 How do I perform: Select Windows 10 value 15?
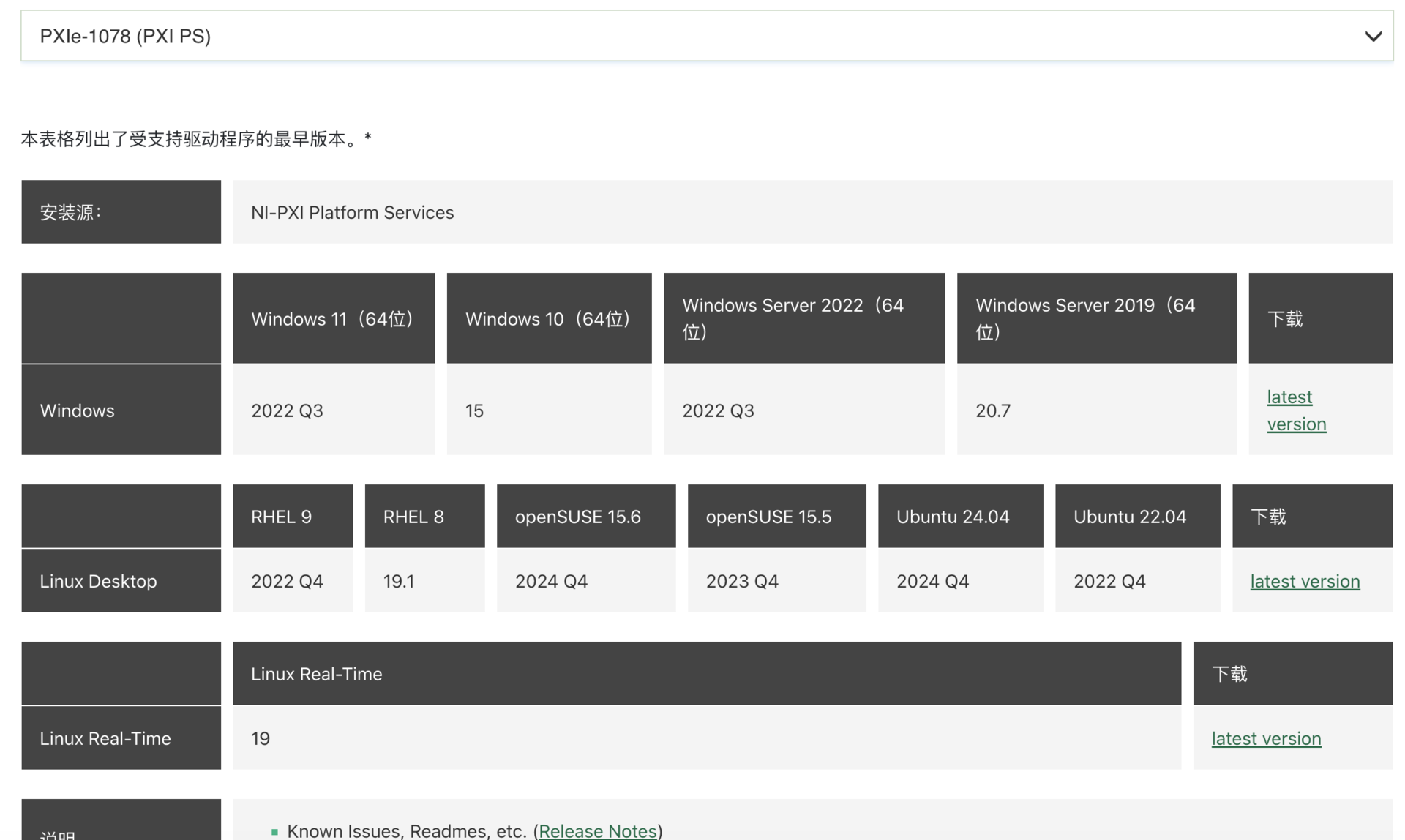click(474, 410)
